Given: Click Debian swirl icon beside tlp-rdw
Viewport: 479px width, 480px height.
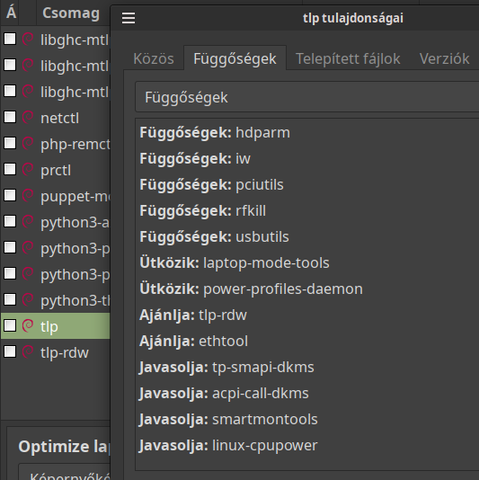Looking at the screenshot, I should click(28, 352).
